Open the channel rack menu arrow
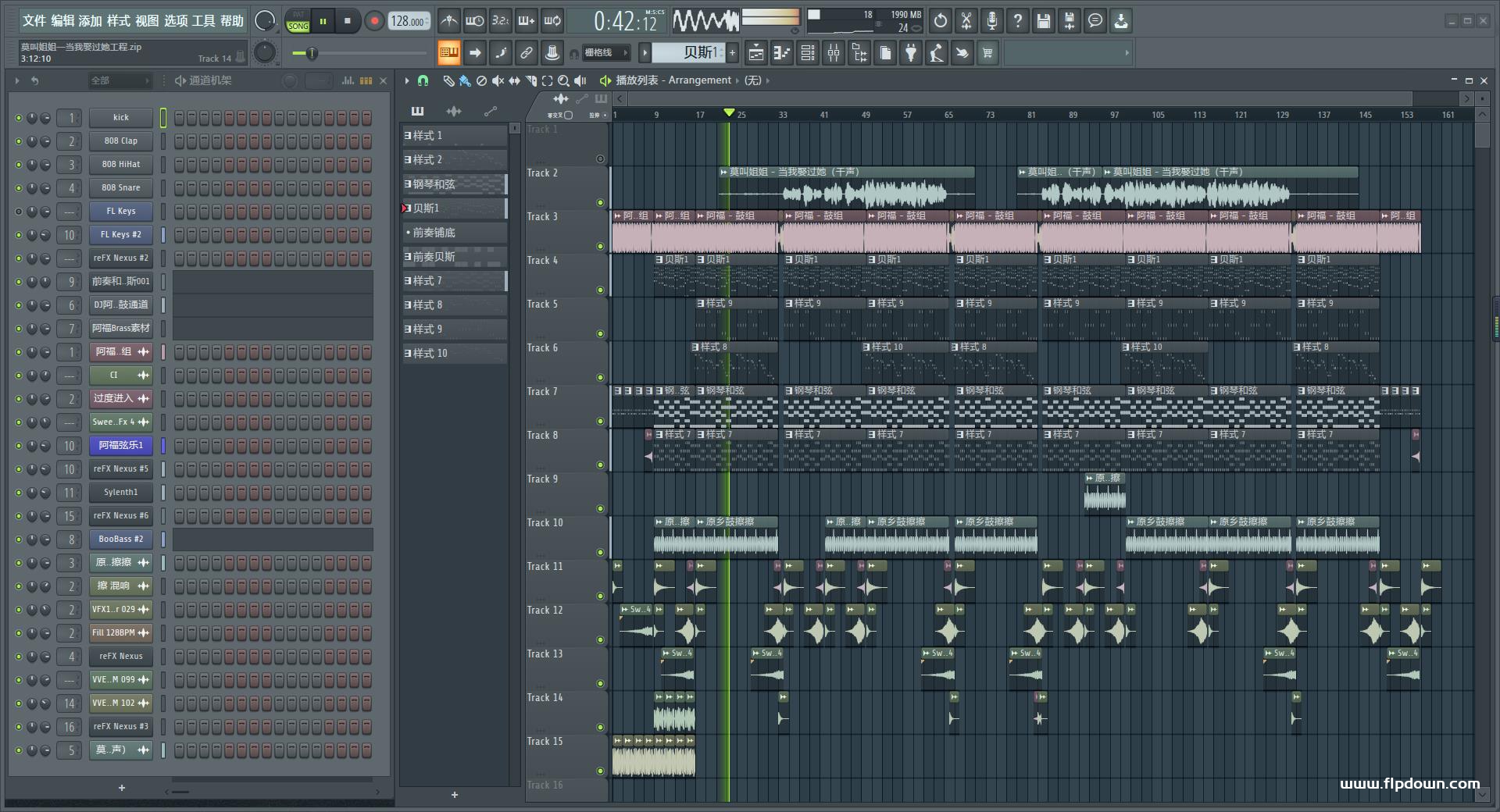This screenshot has height=812, width=1500. tap(16, 80)
